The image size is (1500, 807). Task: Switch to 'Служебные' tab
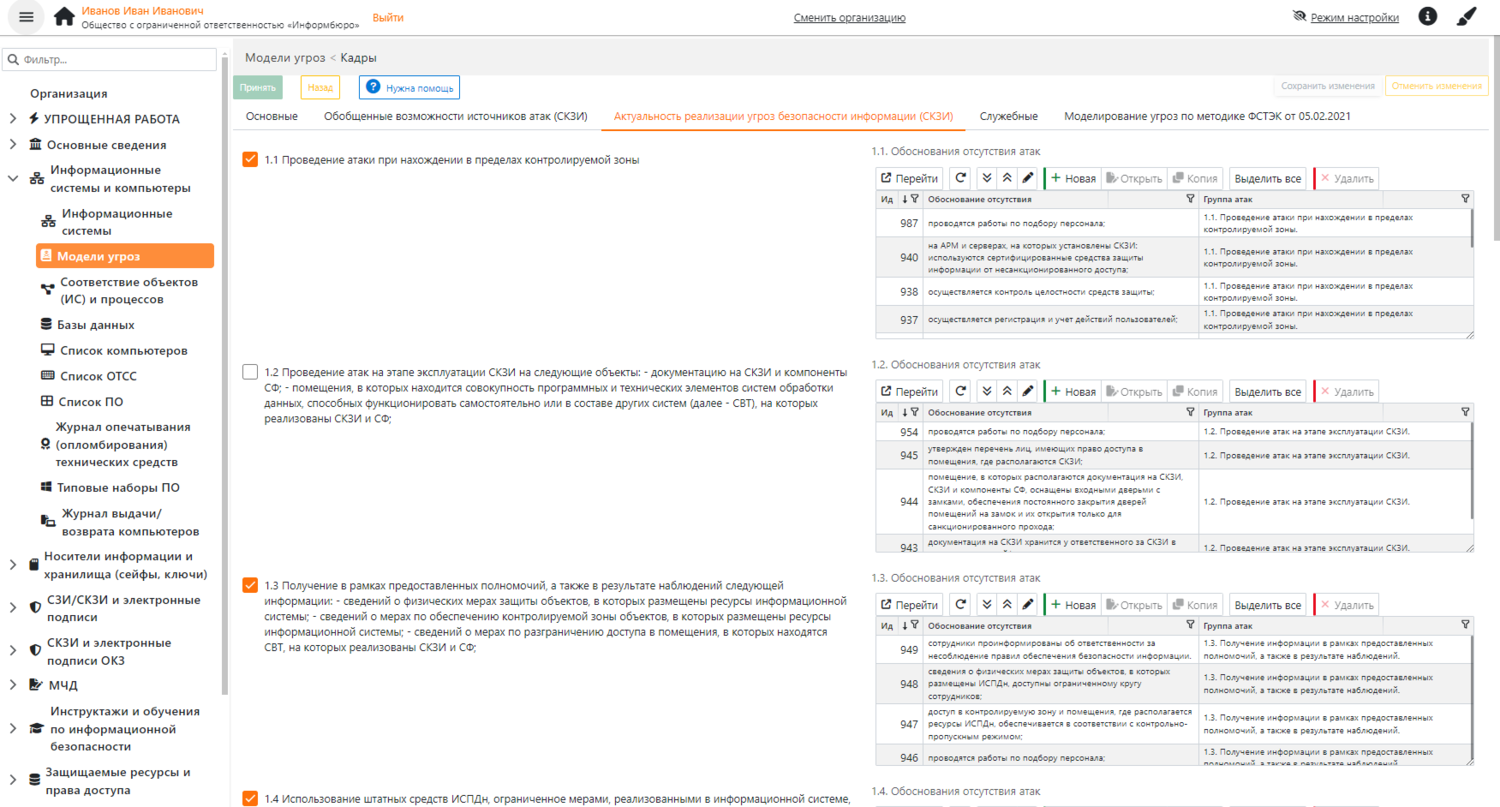point(1008,117)
